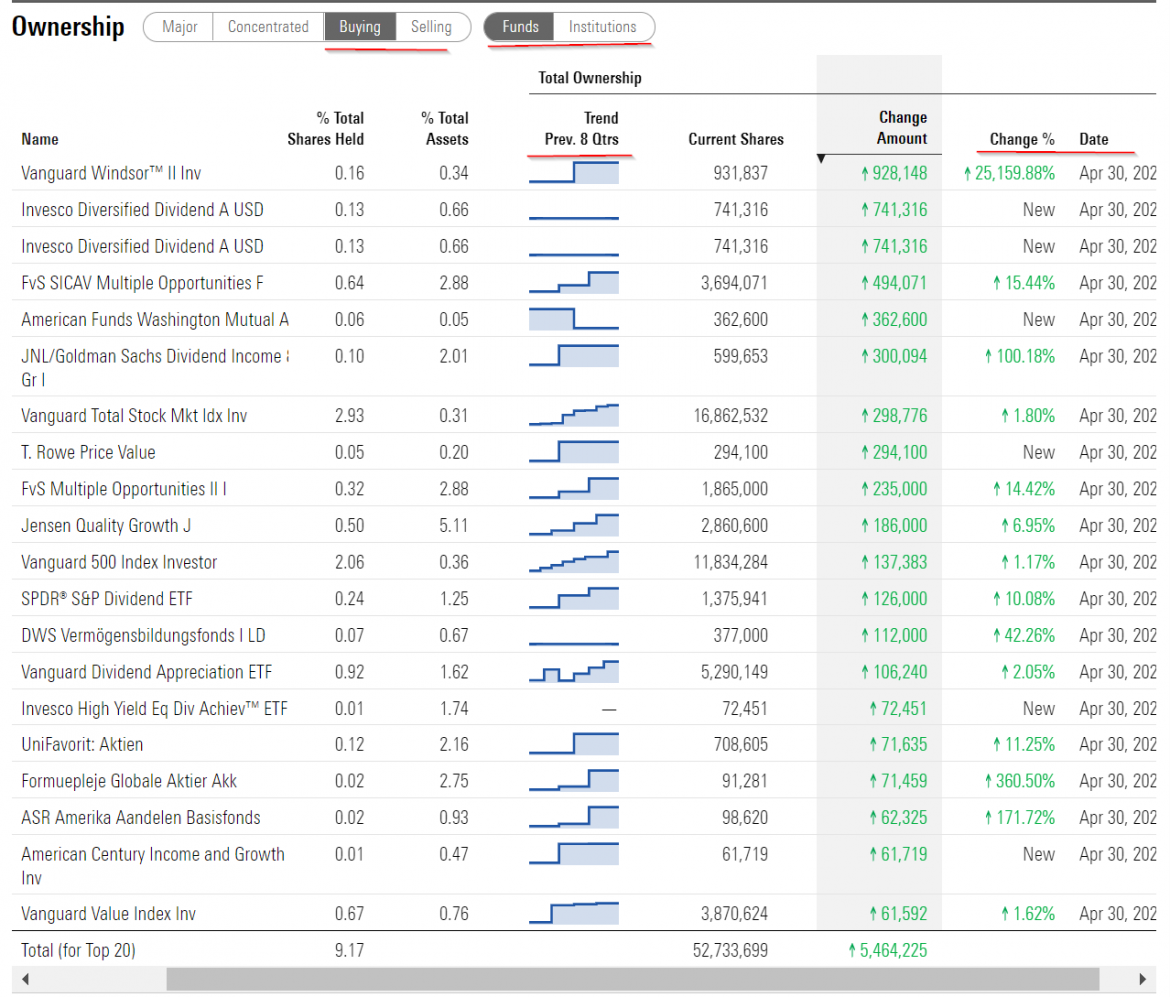Click the trend sparkline for Vanguard Windsor II Inv
This screenshot has width=1170, height=997.
click(574, 172)
